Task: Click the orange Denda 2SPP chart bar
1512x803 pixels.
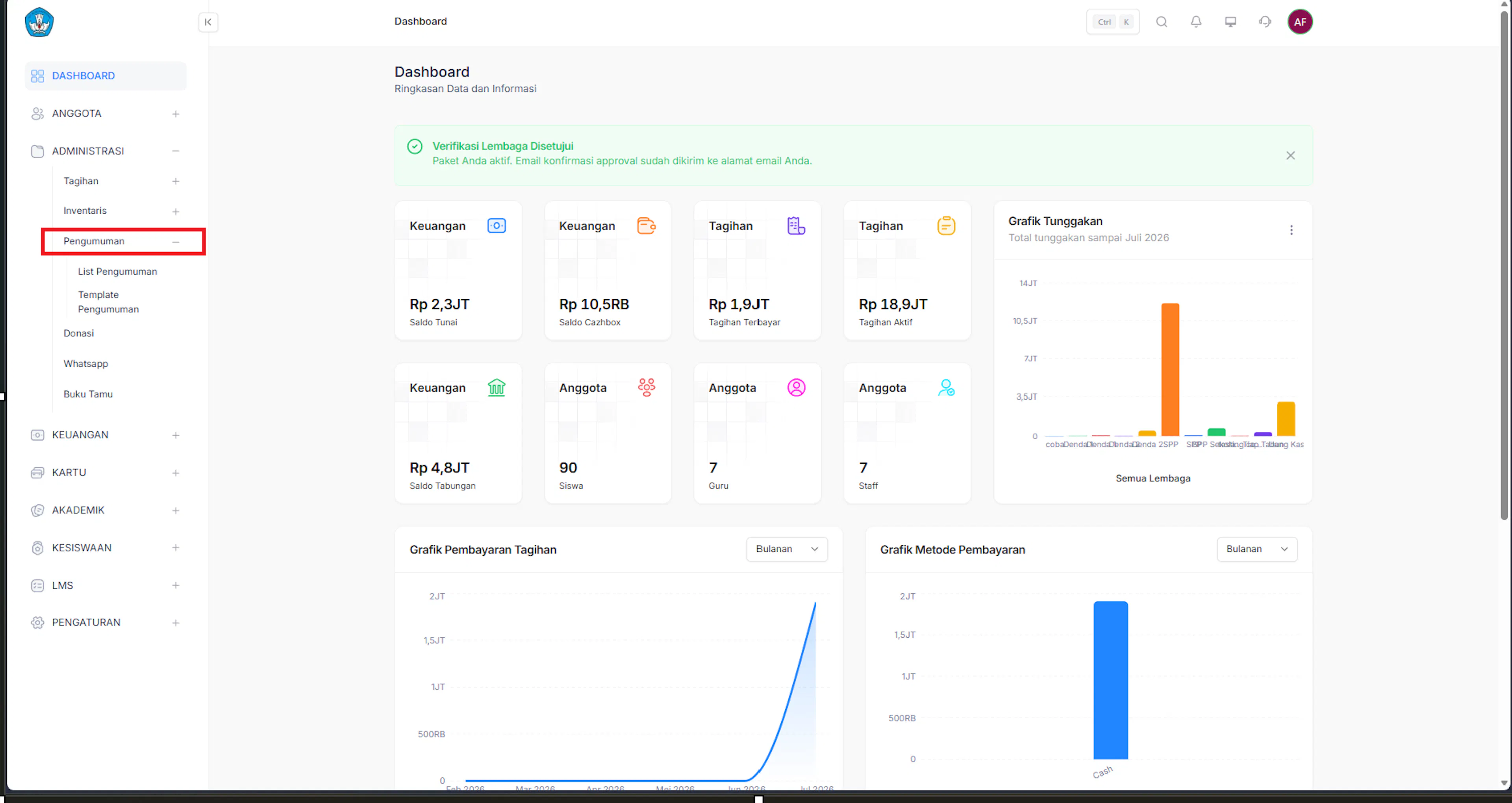Action: (1170, 369)
